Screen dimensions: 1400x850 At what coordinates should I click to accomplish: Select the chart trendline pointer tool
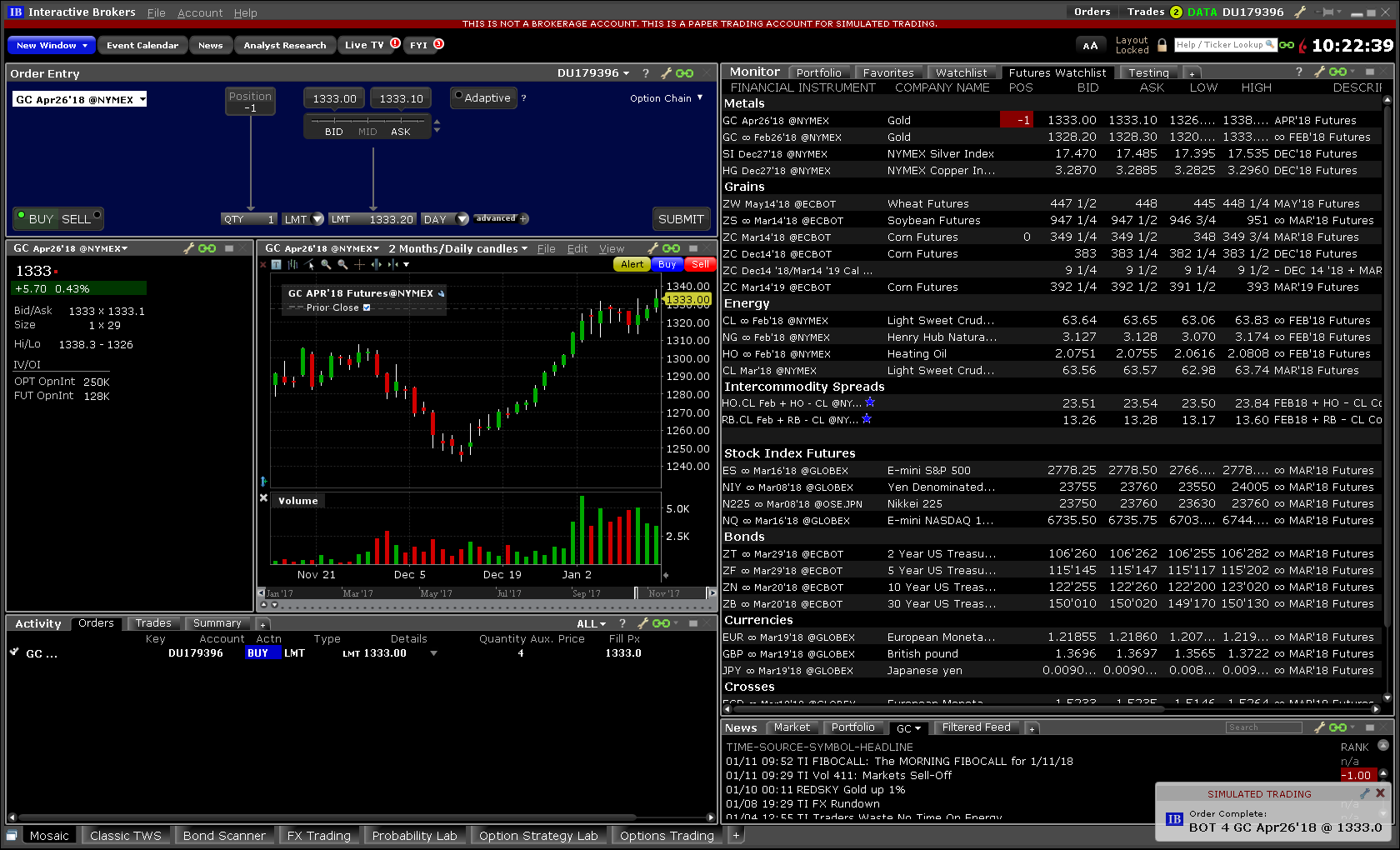(310, 265)
